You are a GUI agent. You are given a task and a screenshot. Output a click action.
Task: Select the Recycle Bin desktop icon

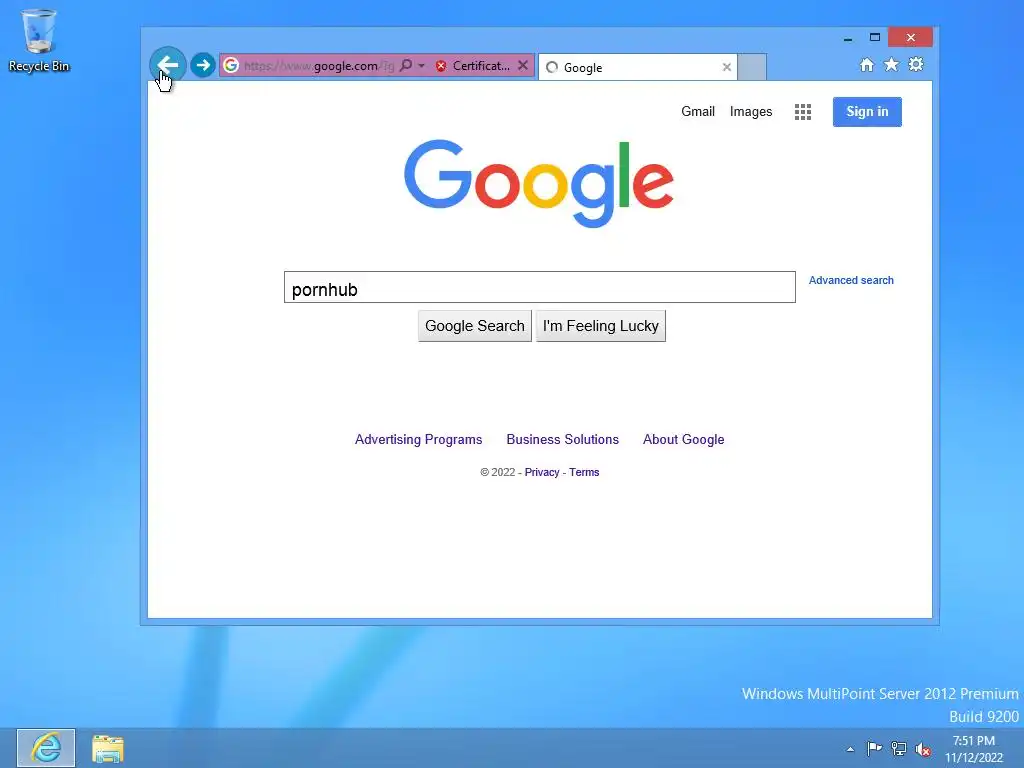point(39,40)
